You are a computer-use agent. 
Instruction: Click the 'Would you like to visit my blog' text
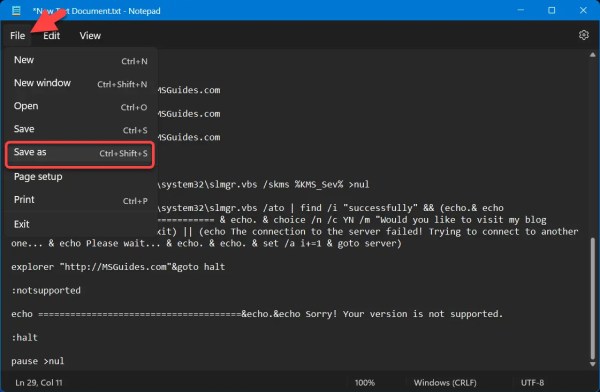[x=462, y=220]
